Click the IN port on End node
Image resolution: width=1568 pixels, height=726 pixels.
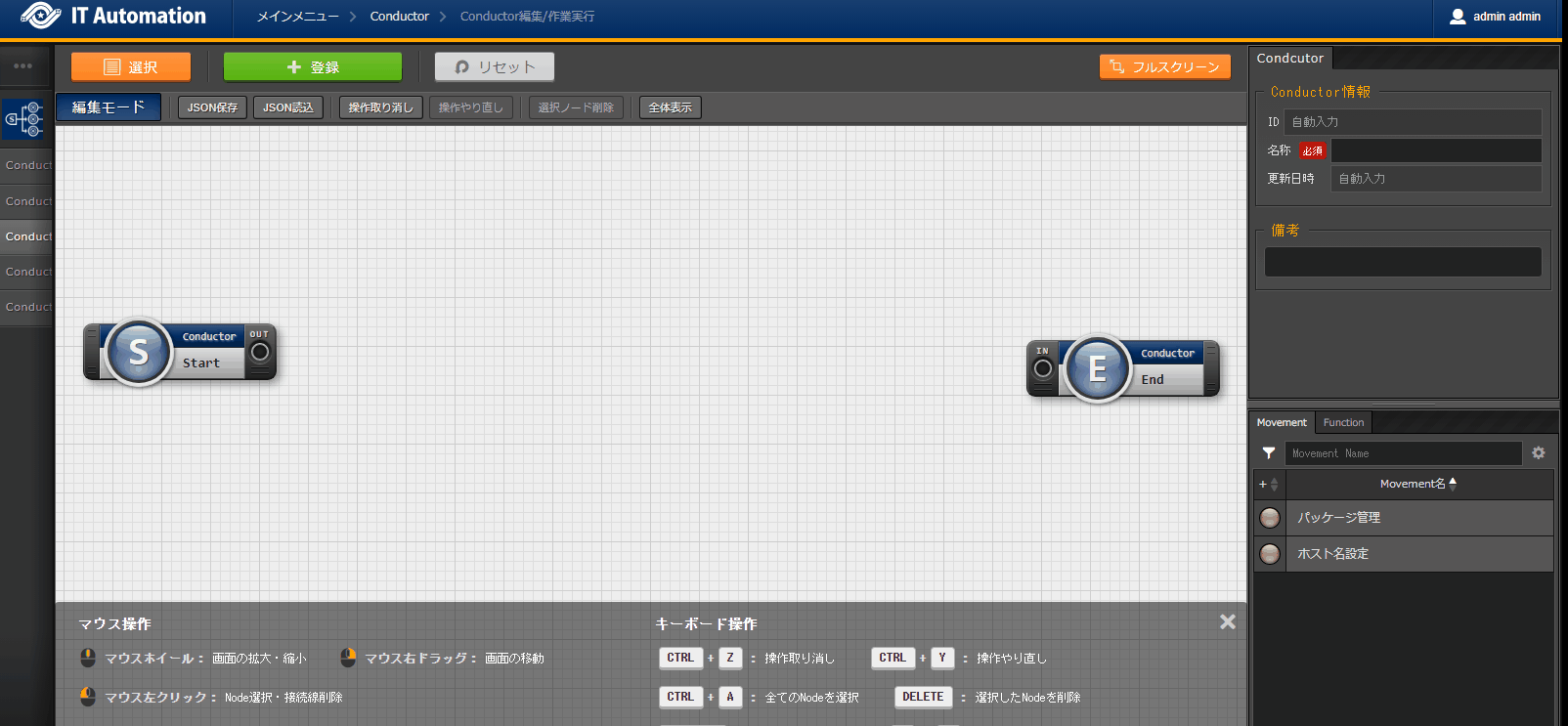pyautogui.click(x=1043, y=368)
